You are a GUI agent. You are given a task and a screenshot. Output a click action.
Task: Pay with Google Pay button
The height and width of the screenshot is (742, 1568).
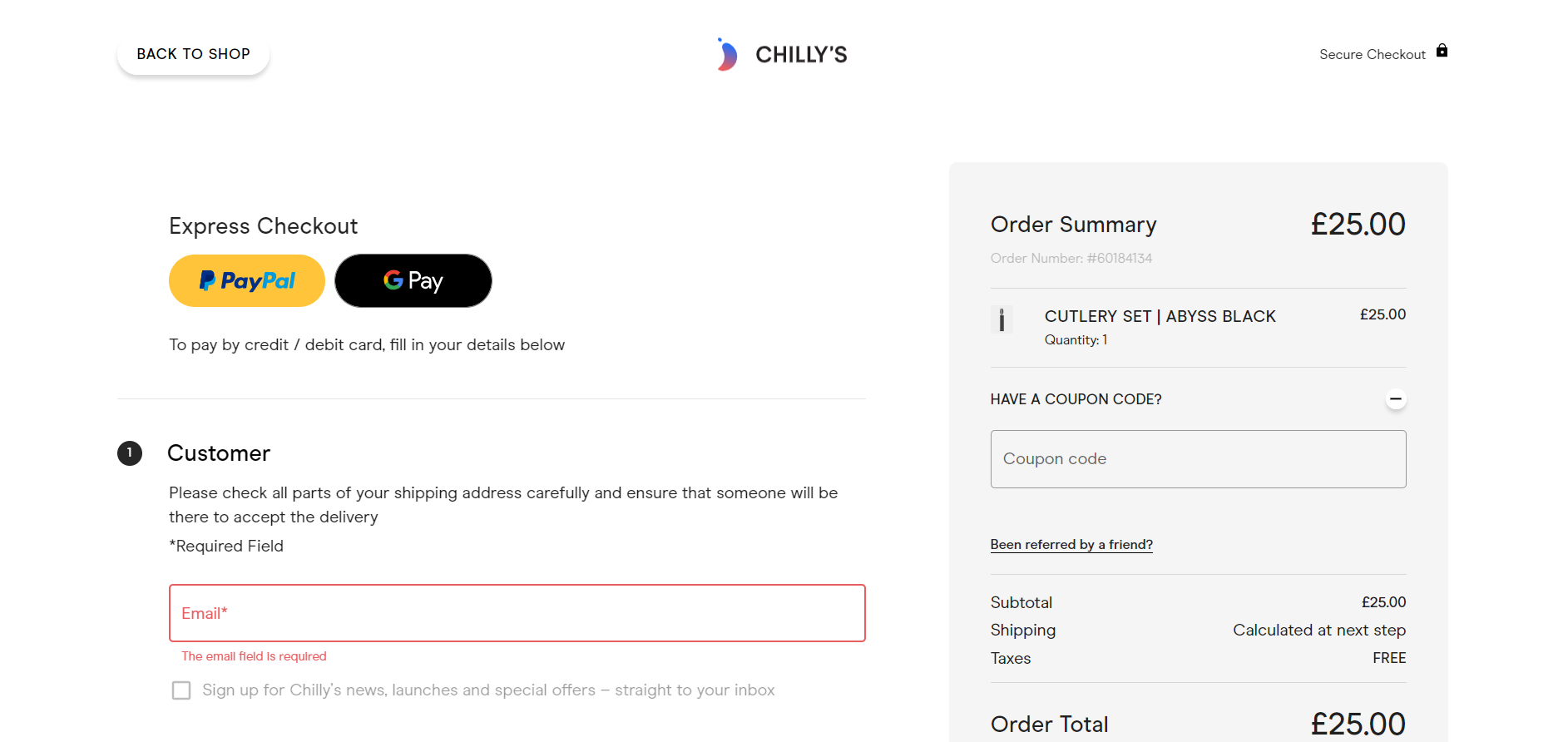(413, 281)
